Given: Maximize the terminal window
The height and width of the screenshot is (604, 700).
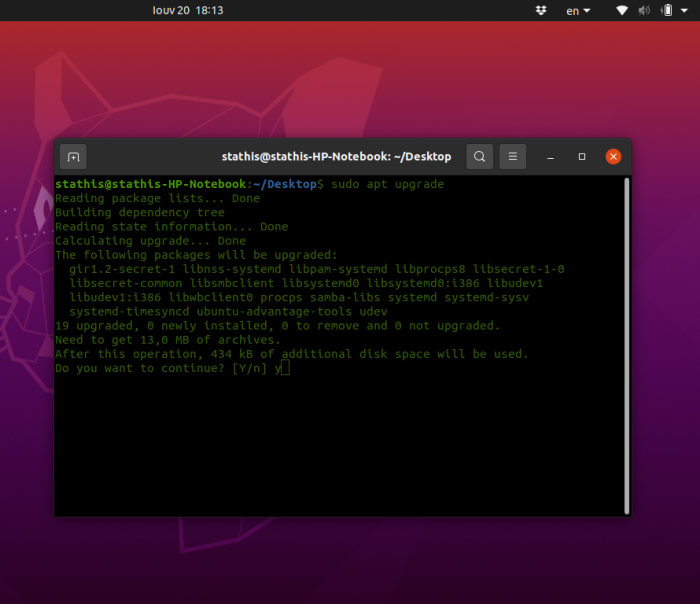Looking at the screenshot, I should tap(582, 157).
